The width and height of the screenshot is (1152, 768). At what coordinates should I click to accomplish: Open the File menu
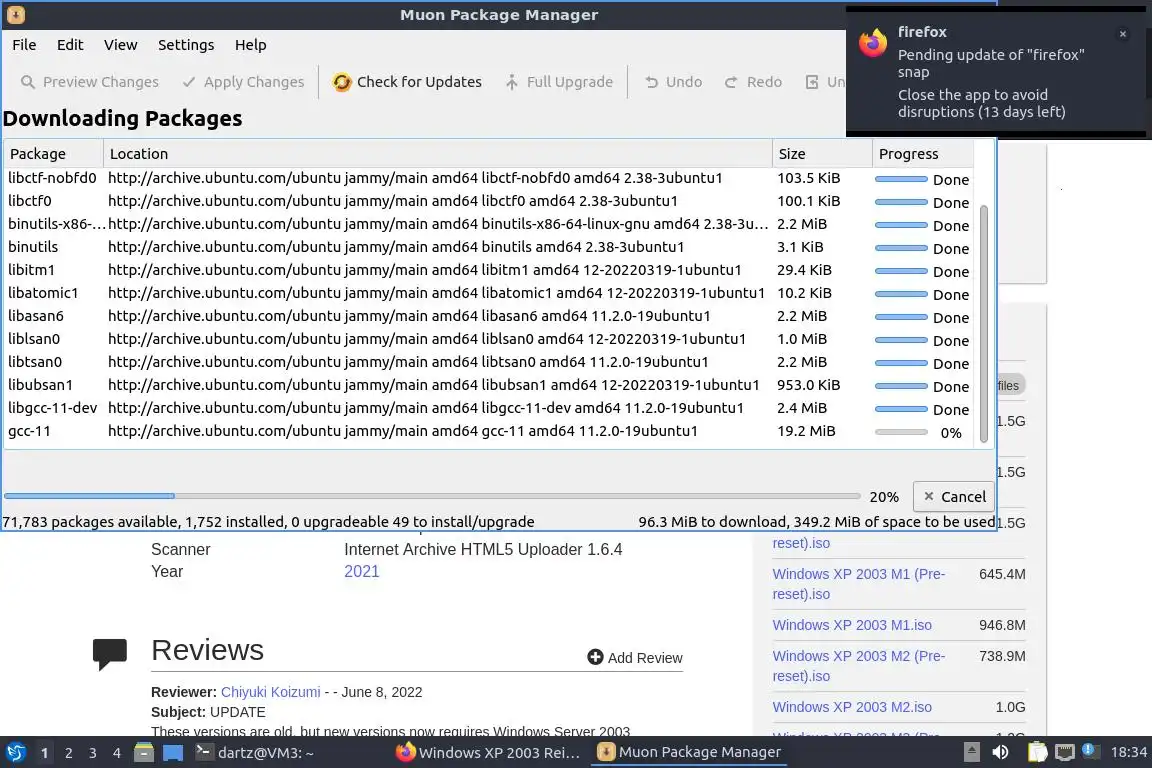pyautogui.click(x=24, y=45)
